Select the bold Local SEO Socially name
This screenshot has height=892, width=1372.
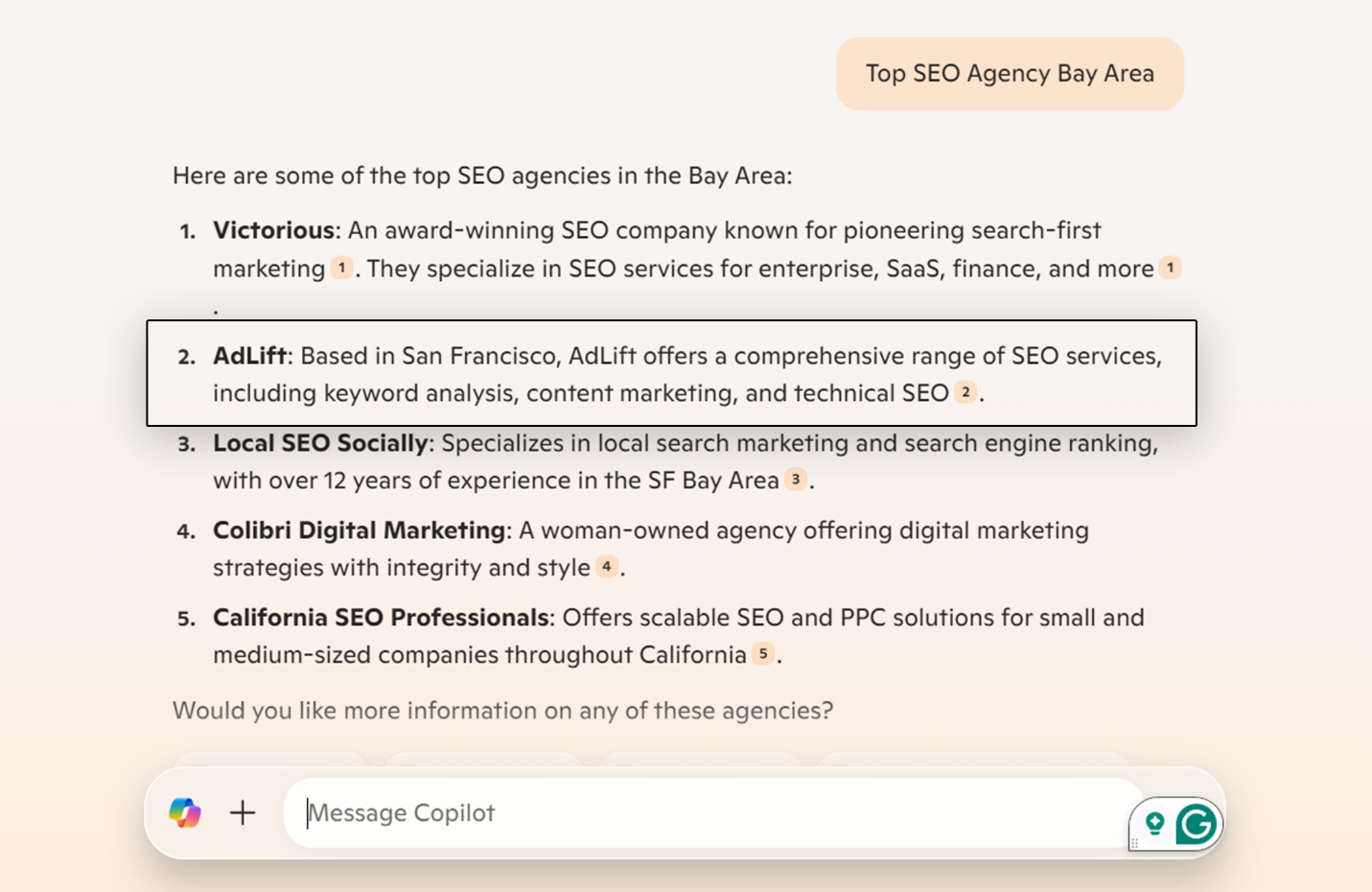320,442
